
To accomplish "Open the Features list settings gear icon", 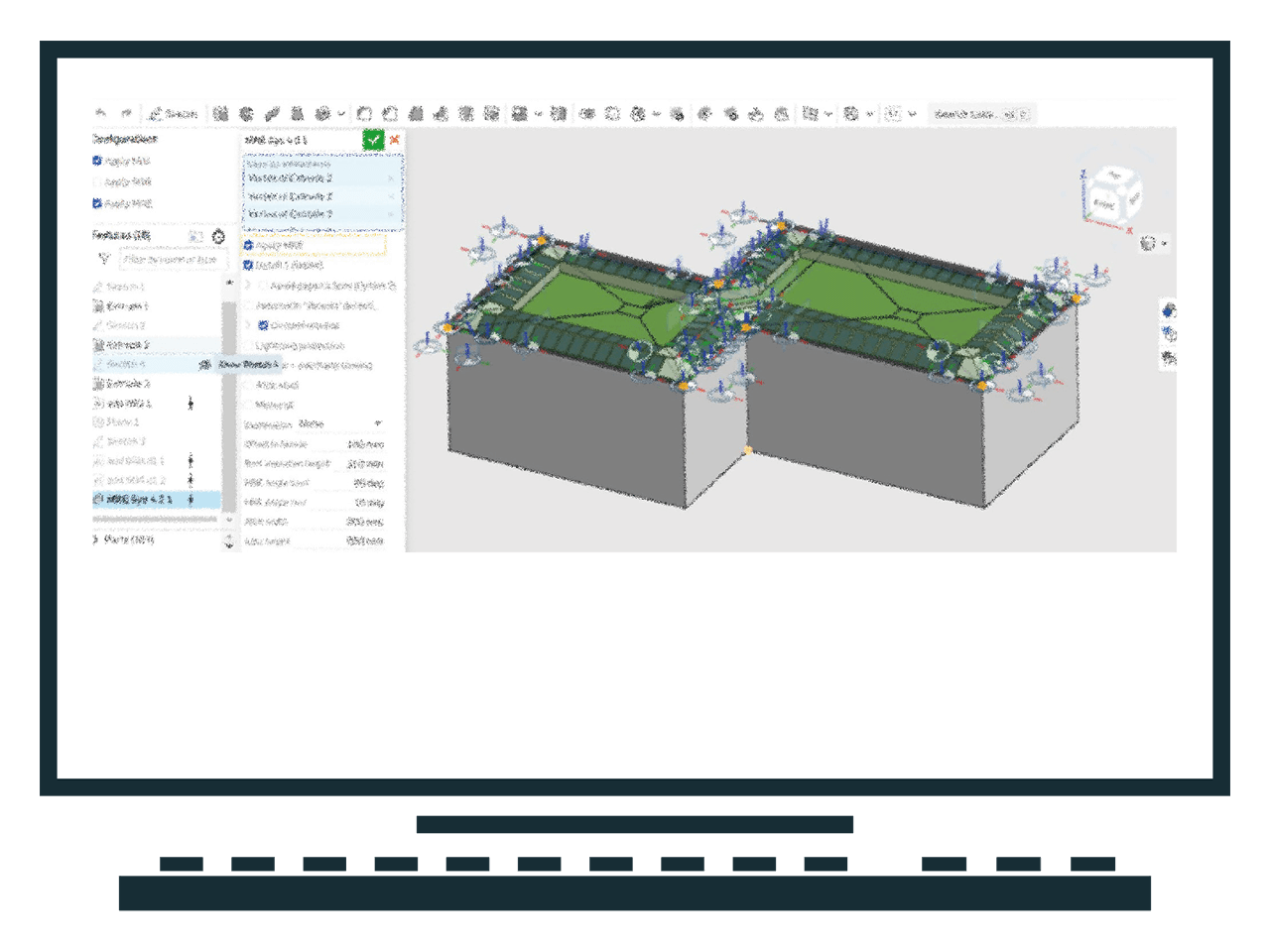I will (x=217, y=237).
